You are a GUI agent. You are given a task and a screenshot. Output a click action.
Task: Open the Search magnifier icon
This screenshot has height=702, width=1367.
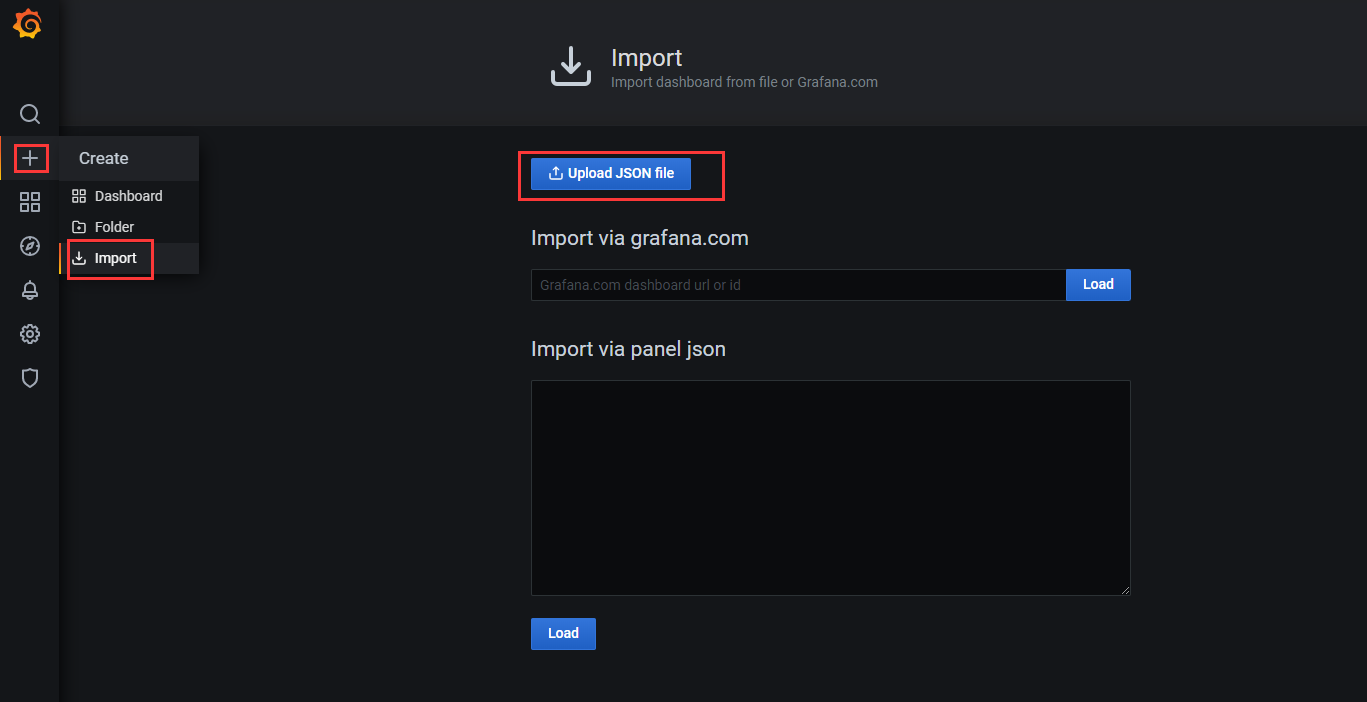(30, 114)
